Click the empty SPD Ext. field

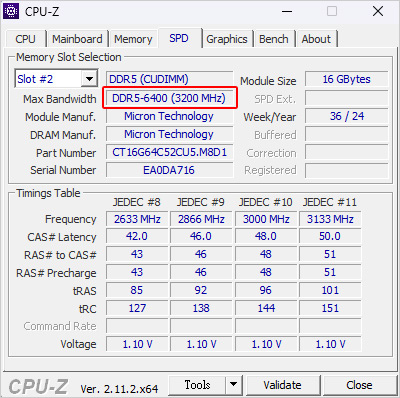347,98
